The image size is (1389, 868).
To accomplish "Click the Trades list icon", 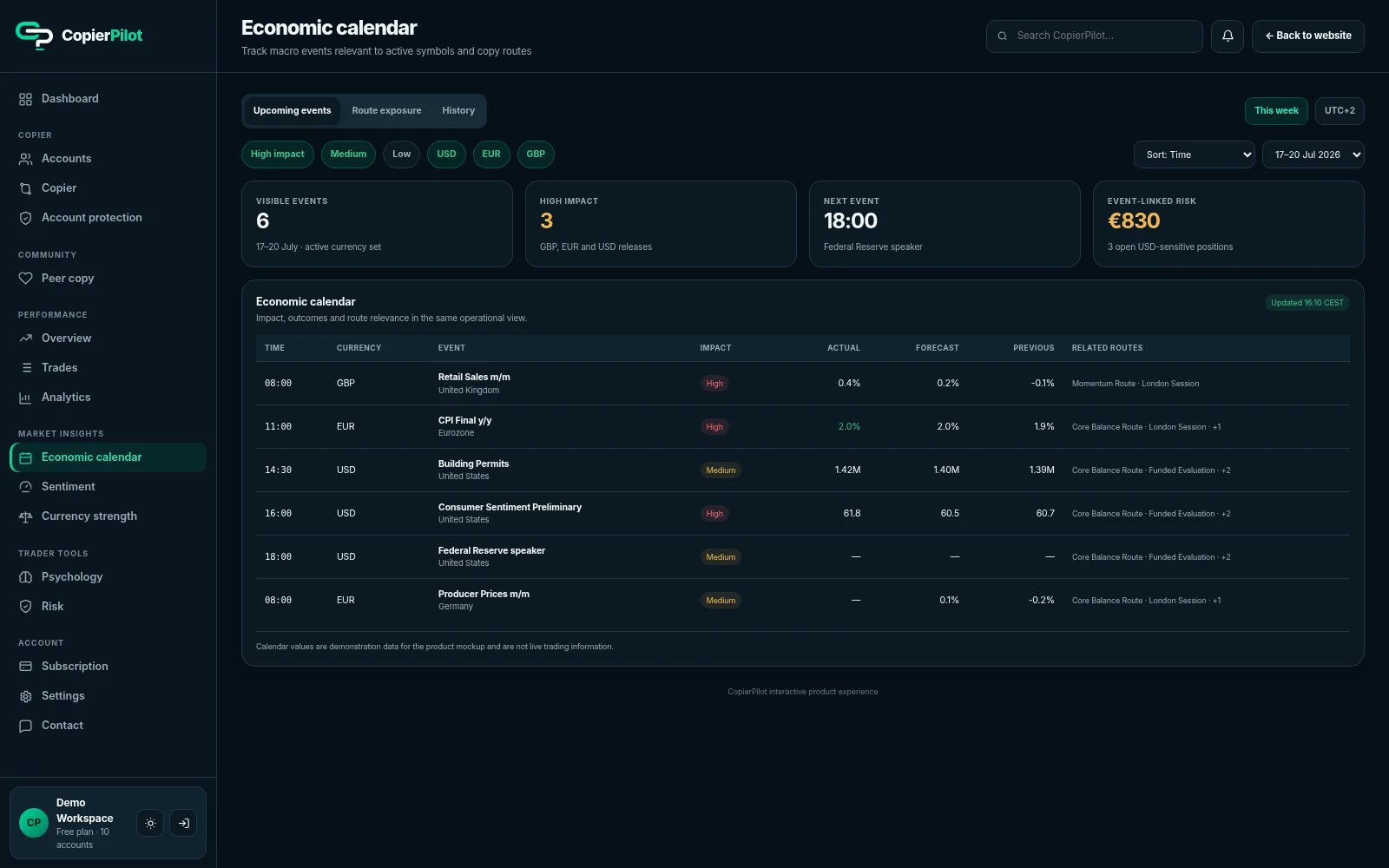I will [25, 368].
